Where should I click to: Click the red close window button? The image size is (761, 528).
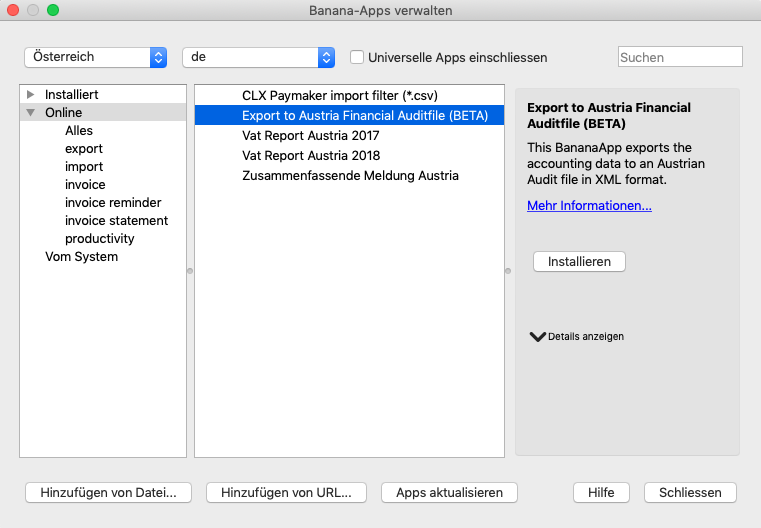click(13, 10)
